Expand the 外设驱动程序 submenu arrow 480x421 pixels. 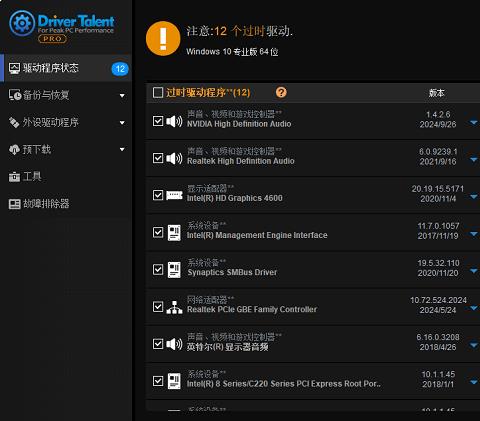click(122, 123)
